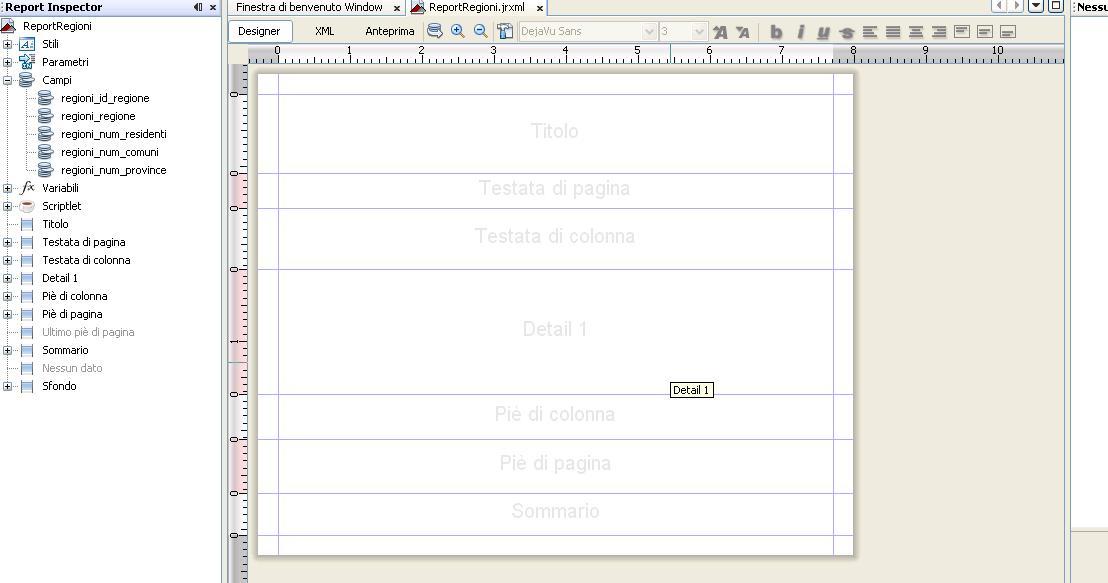Screen dimensions: 1108x583
Task: Align text to middle vertically
Action: click(985, 32)
